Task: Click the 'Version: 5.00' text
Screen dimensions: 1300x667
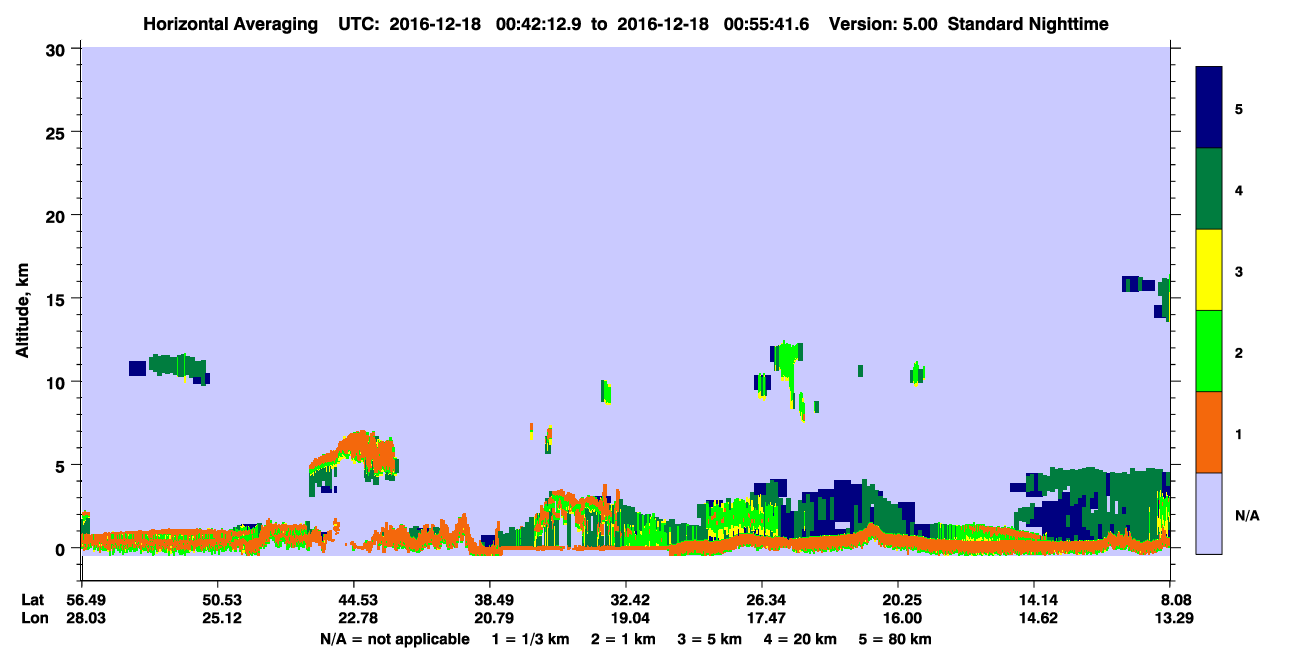Action: pos(883,24)
